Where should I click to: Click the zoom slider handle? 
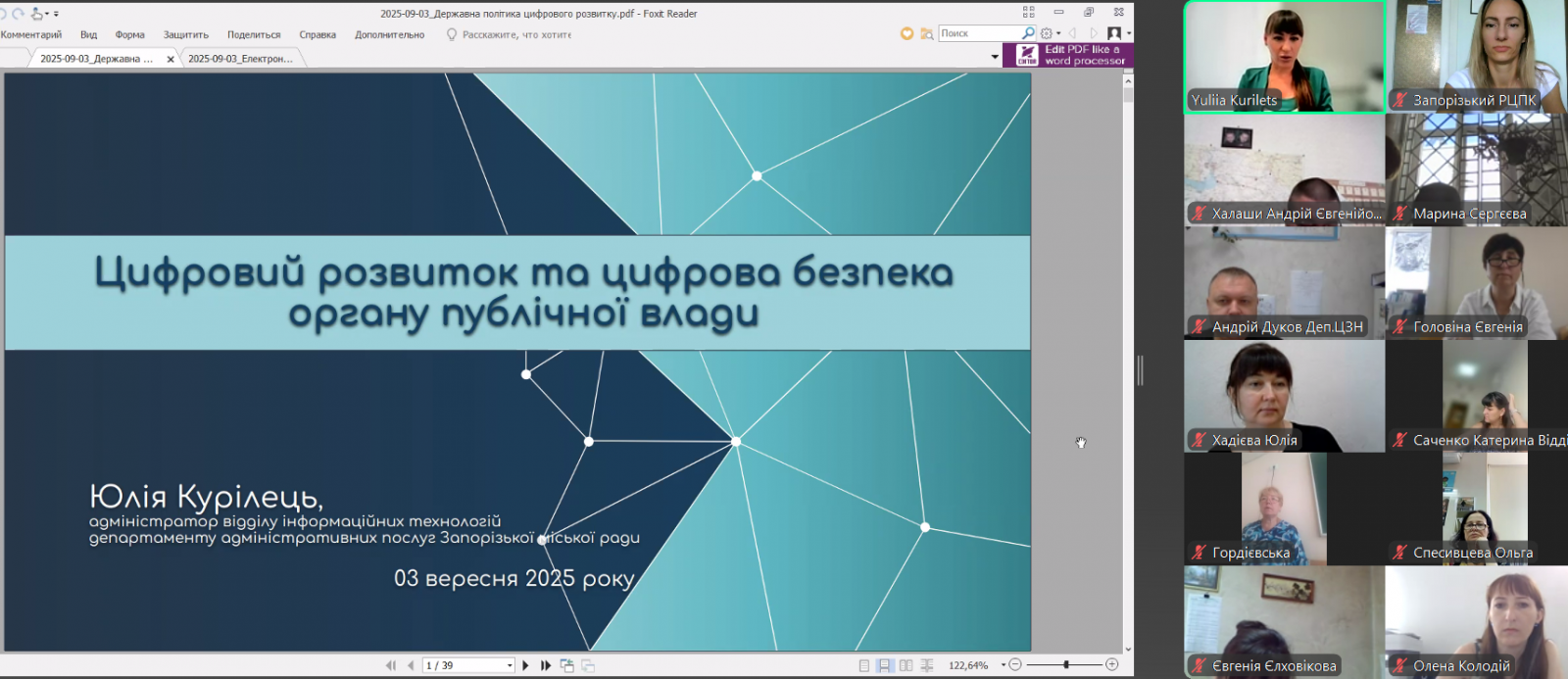point(1066,665)
